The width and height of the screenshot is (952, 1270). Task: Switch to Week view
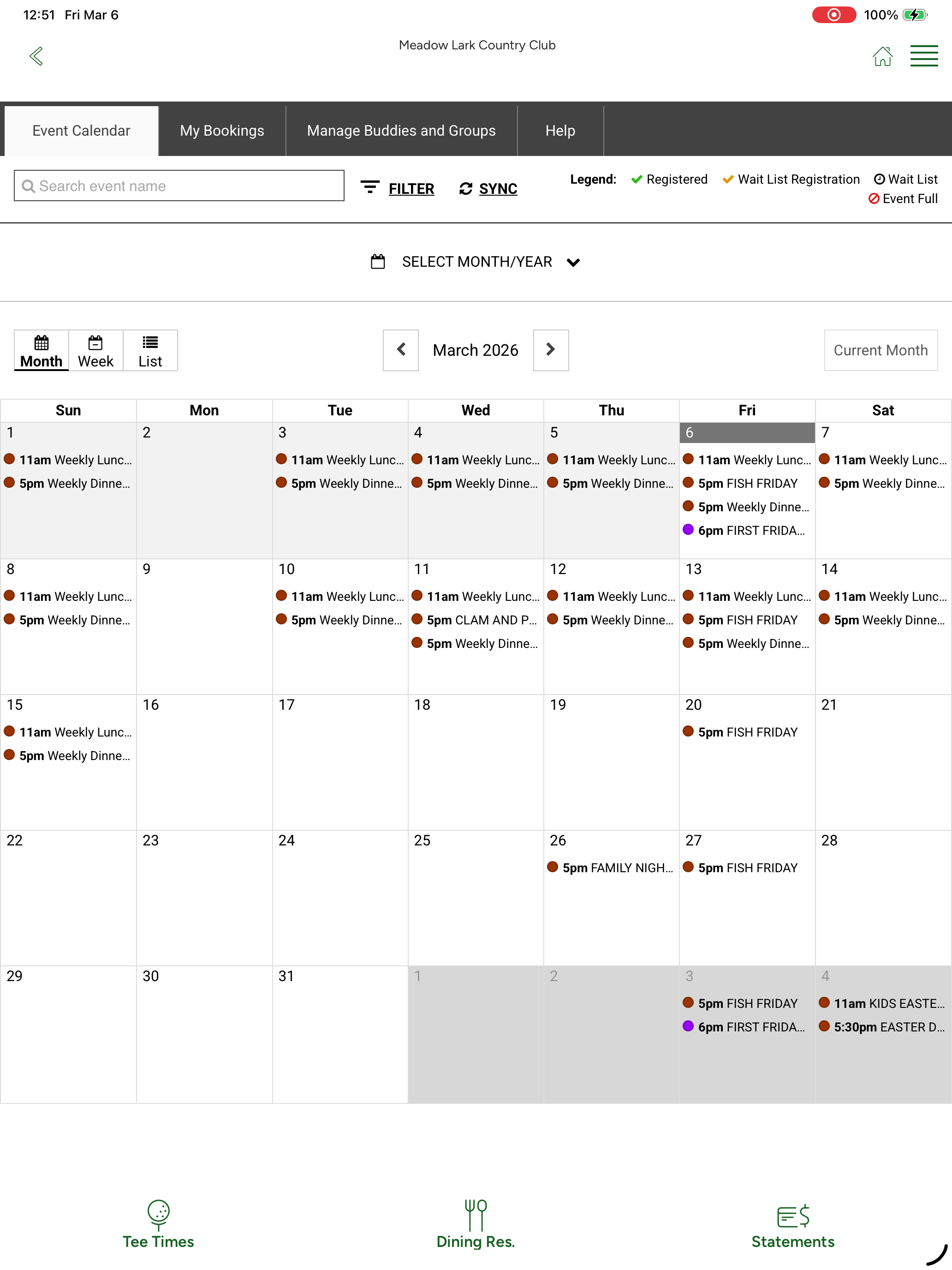click(96, 351)
